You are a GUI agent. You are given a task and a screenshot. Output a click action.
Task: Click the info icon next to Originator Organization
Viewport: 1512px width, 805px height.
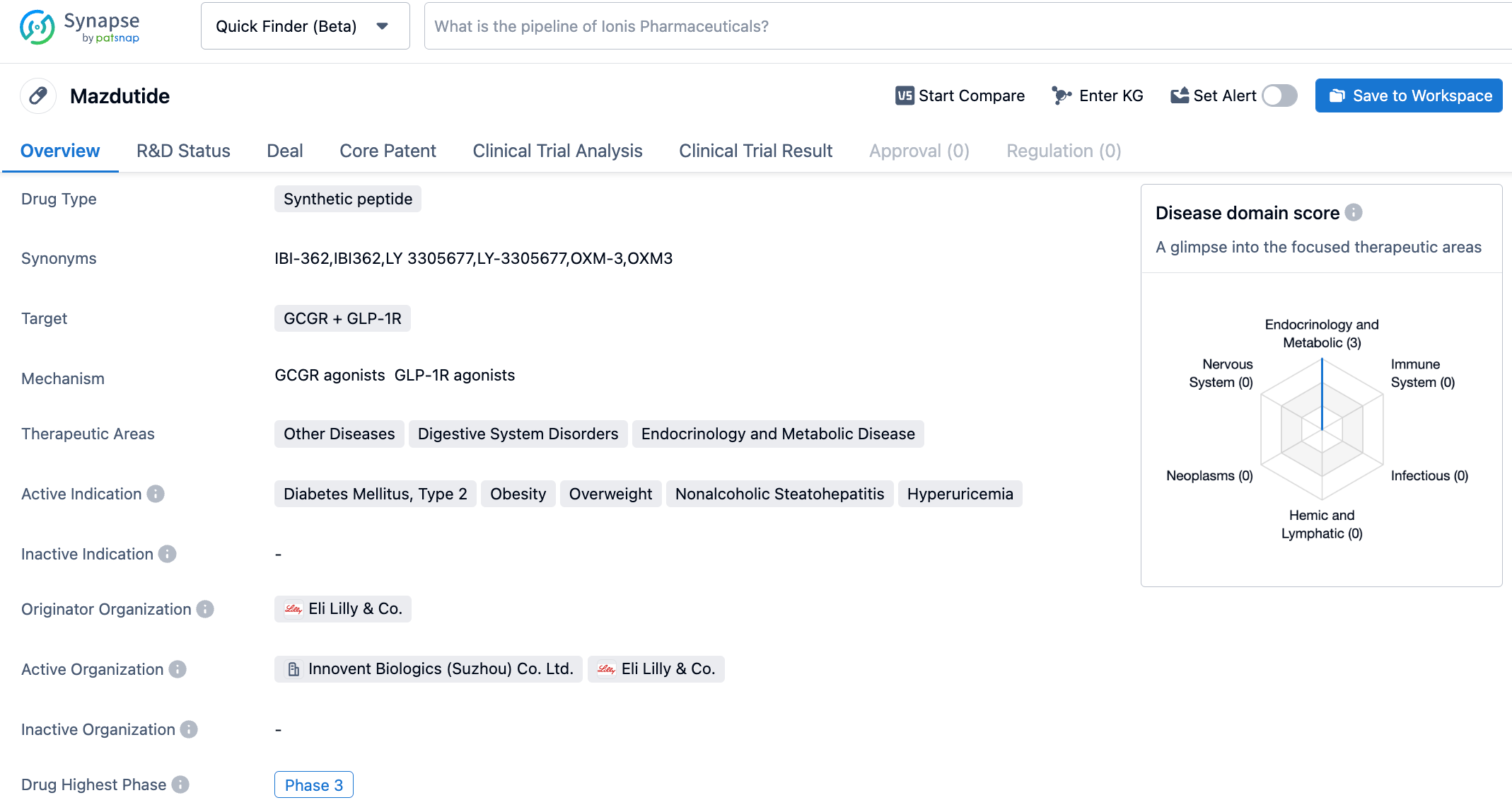pos(206,608)
